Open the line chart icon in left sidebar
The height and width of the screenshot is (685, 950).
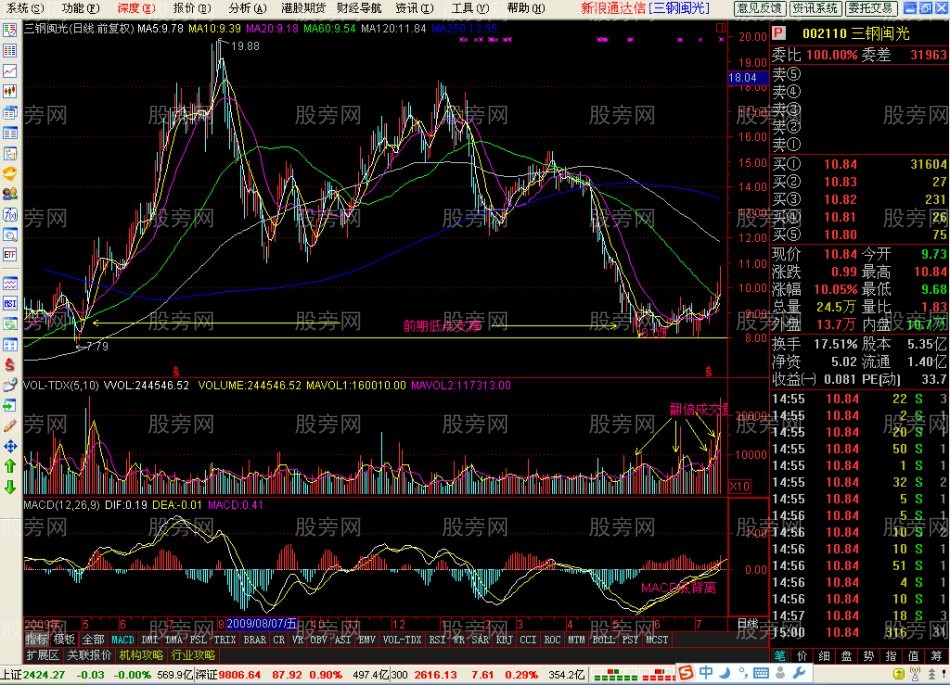pos(10,71)
